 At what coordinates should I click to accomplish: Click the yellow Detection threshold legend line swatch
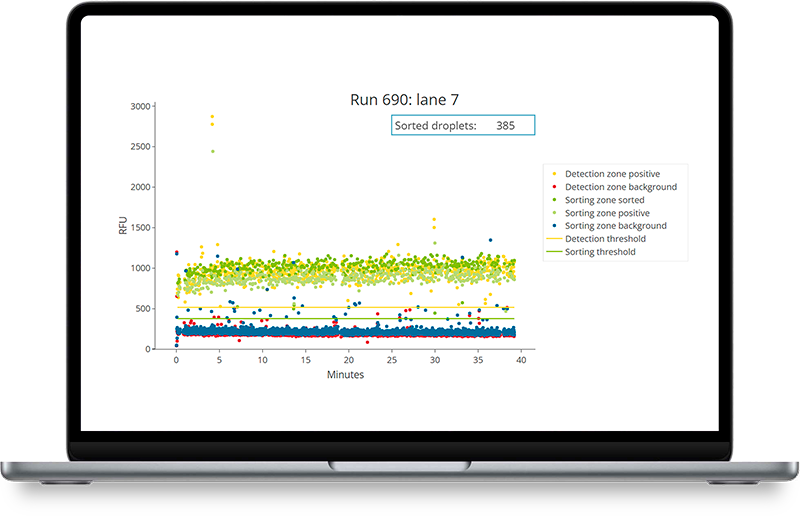[554, 239]
